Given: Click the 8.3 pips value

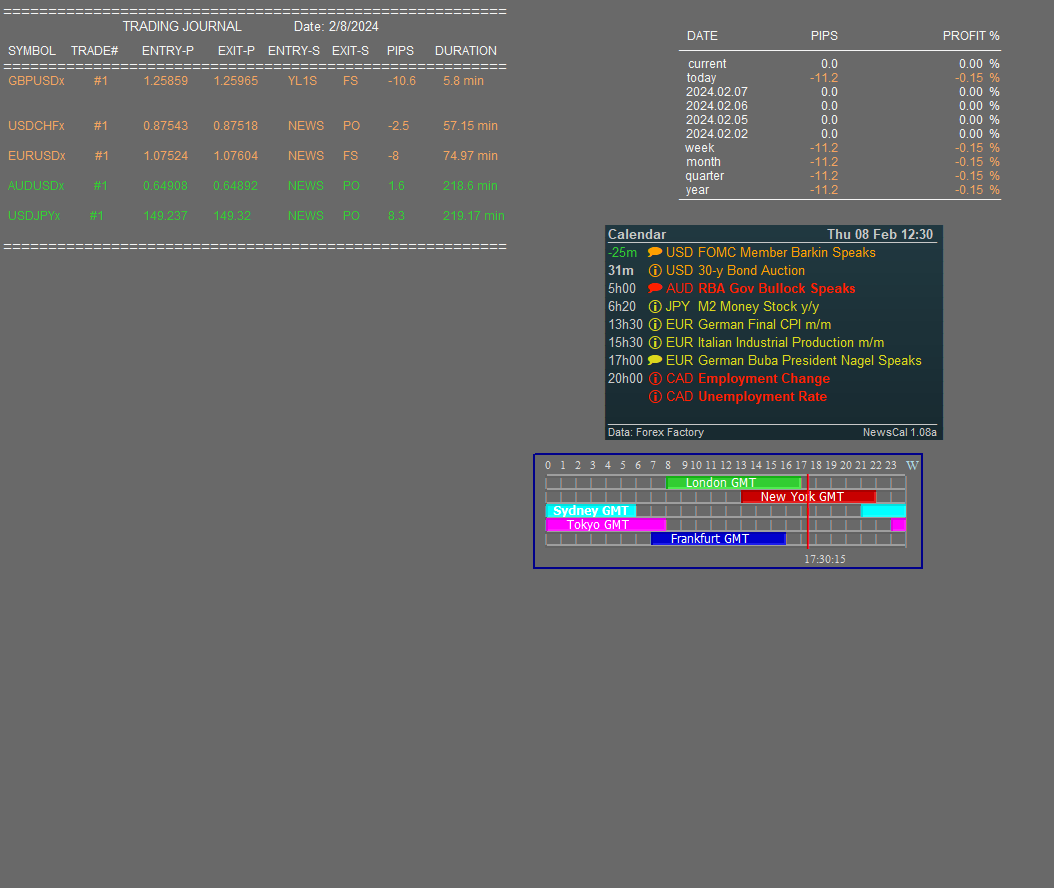Looking at the screenshot, I should click(x=396, y=216).
